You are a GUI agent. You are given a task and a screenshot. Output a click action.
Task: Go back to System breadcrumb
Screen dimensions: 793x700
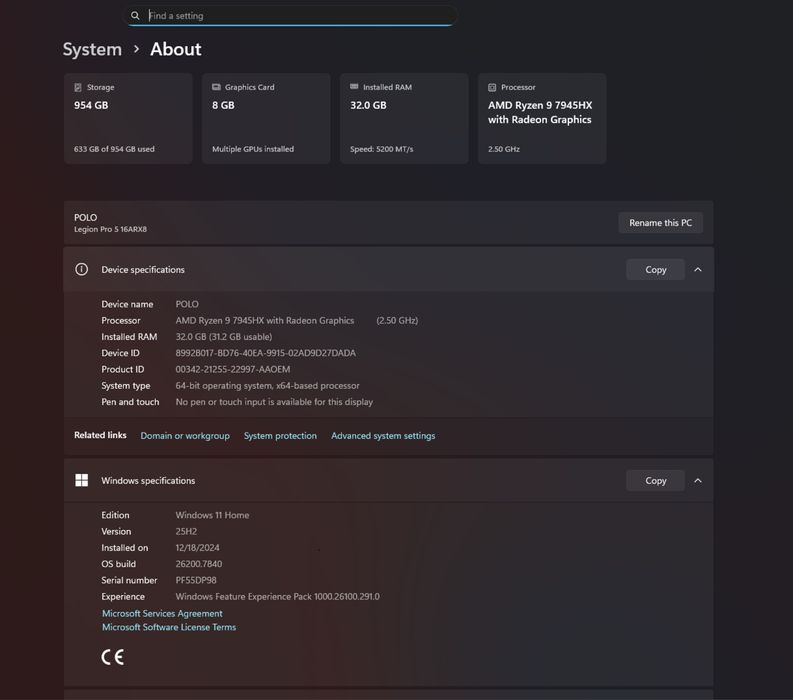92,49
